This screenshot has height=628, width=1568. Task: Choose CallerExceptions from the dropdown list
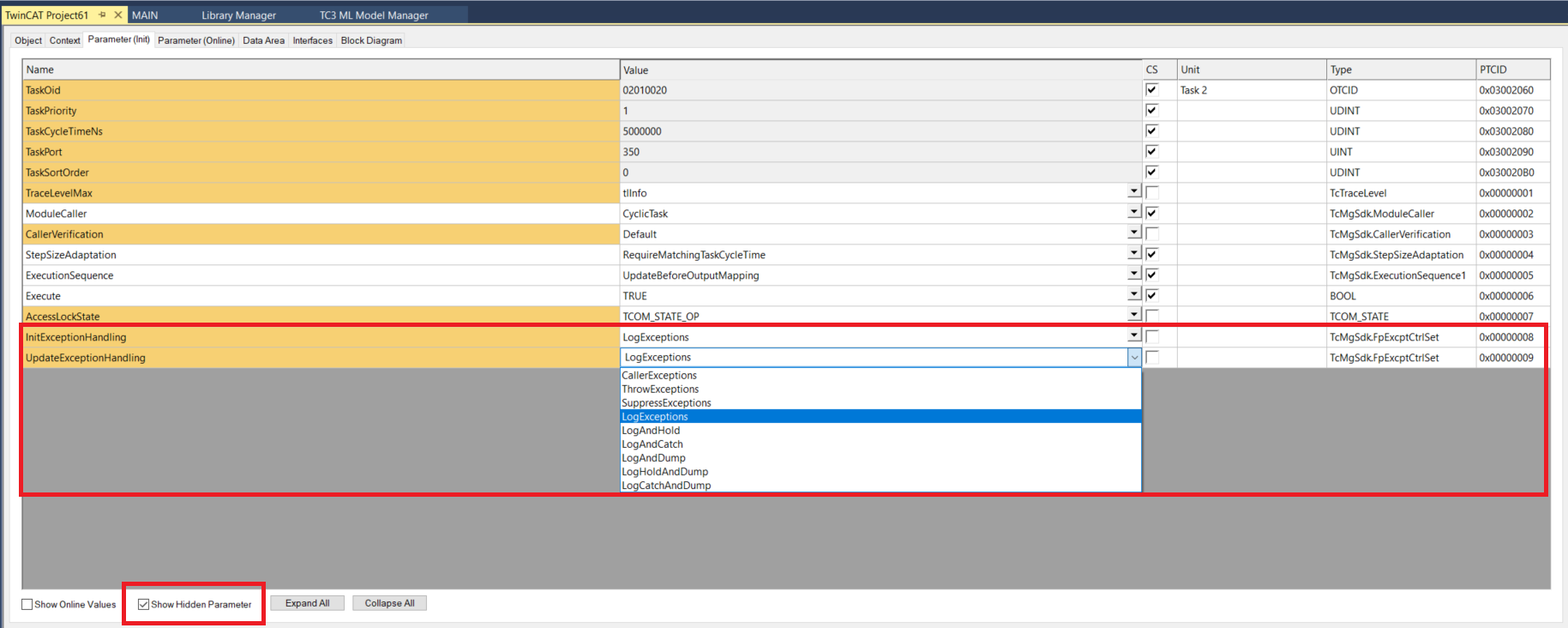880,376
